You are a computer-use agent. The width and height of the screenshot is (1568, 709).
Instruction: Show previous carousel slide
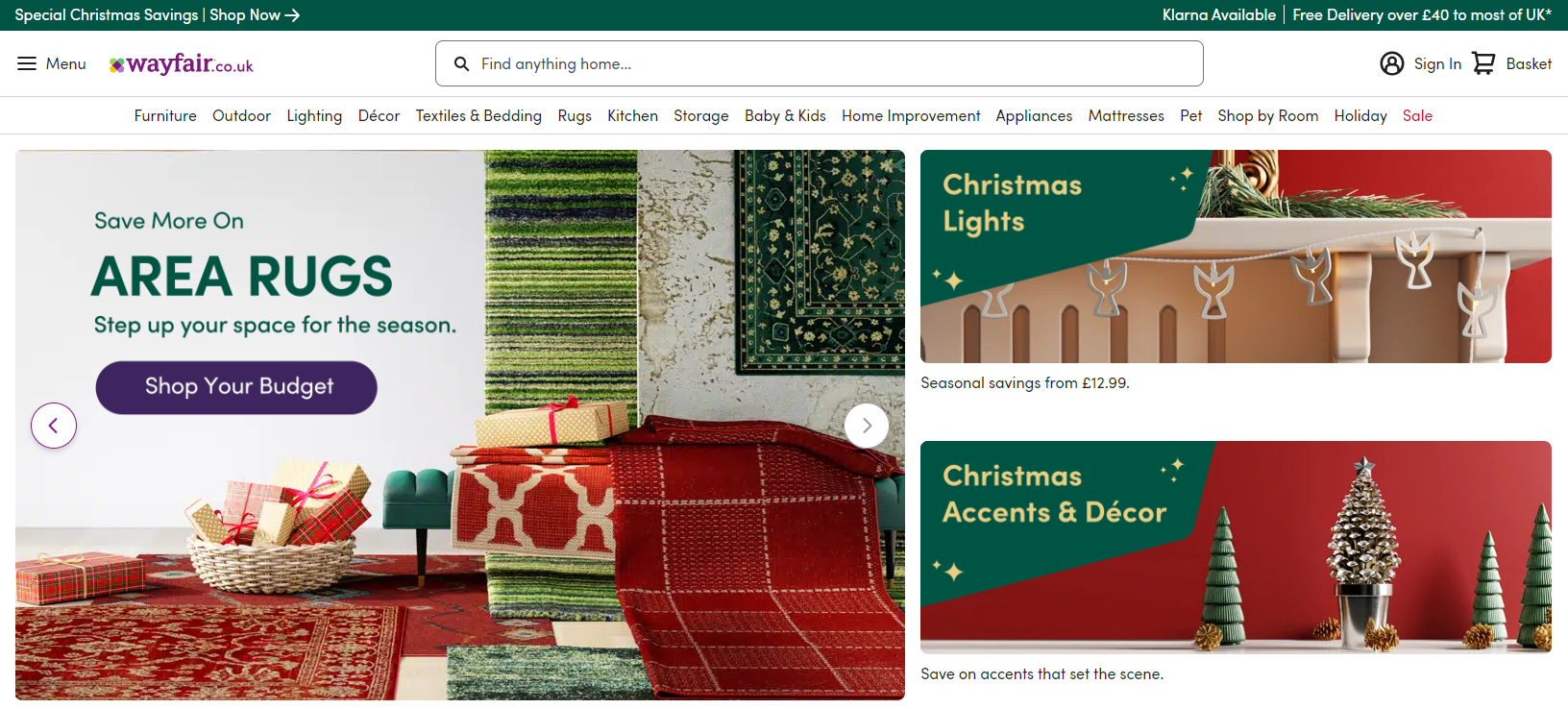[x=54, y=426]
